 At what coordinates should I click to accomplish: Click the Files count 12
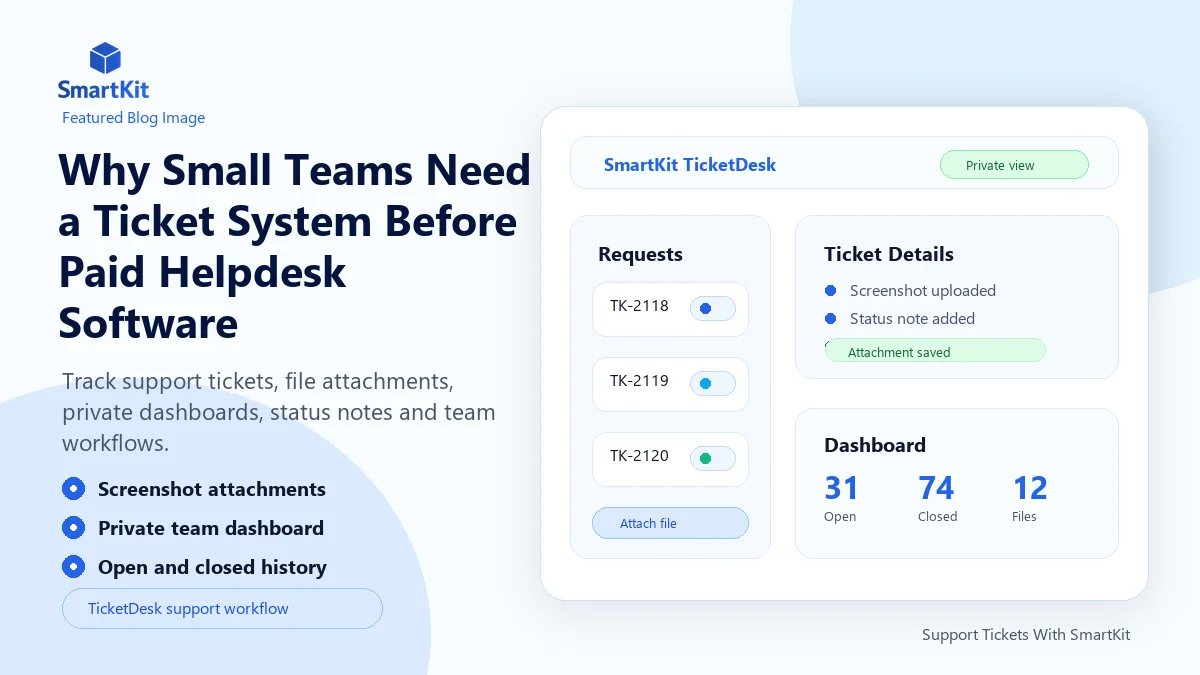point(1030,488)
